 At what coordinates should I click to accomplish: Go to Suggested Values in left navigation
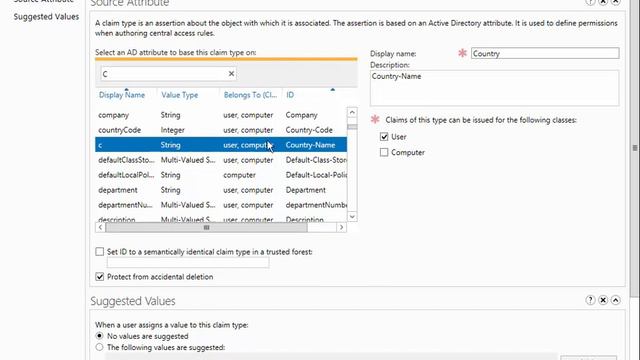[x=46, y=17]
